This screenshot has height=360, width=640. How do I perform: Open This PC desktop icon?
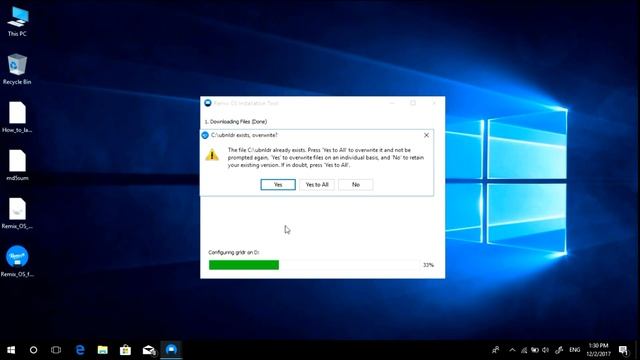[17, 22]
